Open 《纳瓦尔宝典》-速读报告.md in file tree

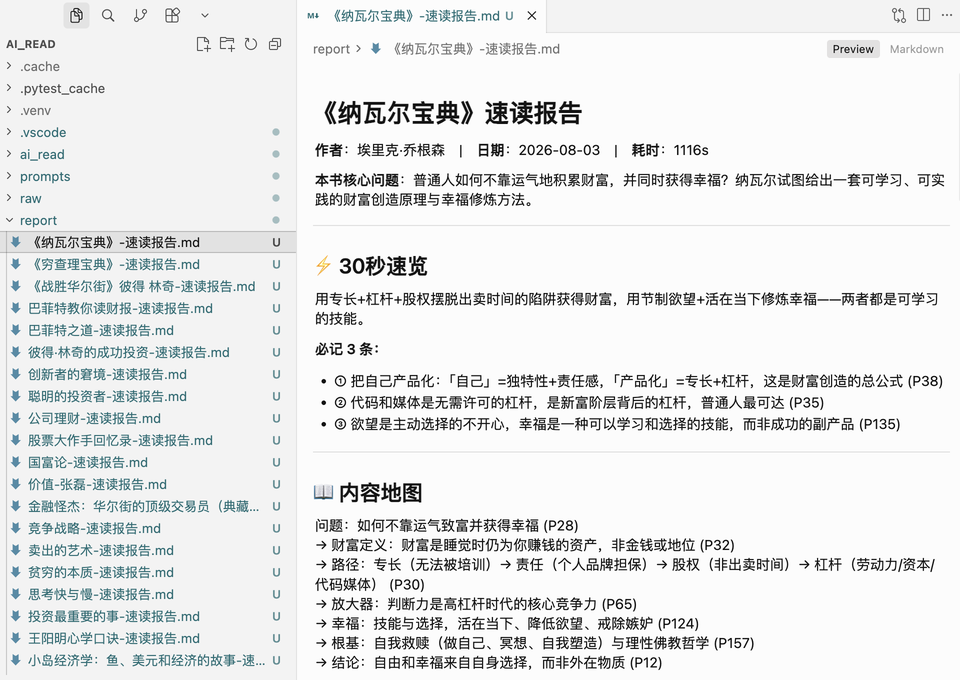pos(148,242)
